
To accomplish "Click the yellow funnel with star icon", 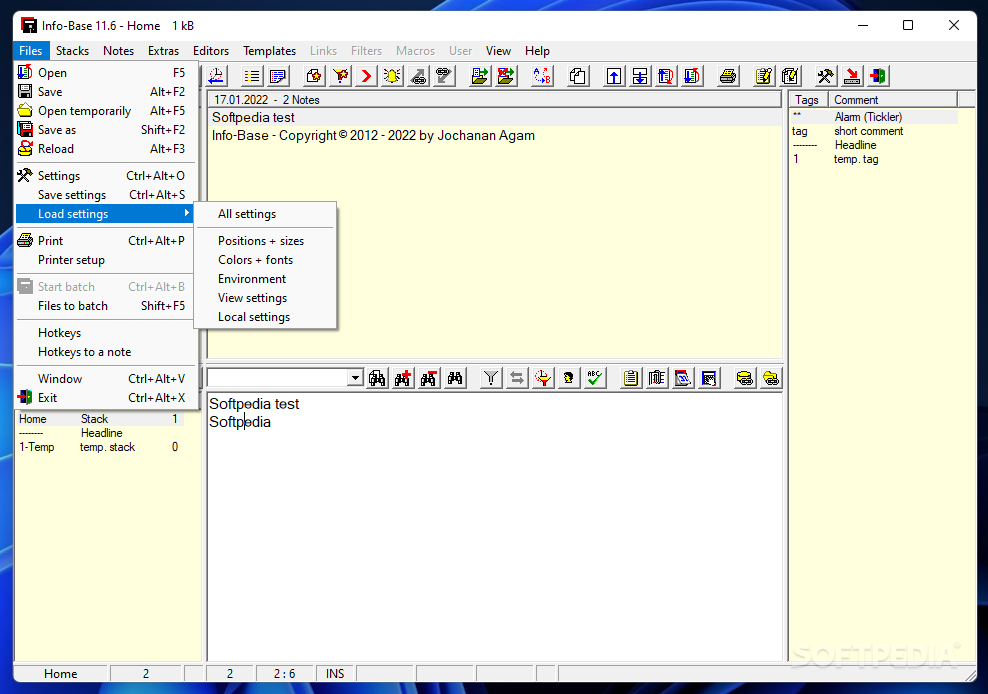I will 340,76.
